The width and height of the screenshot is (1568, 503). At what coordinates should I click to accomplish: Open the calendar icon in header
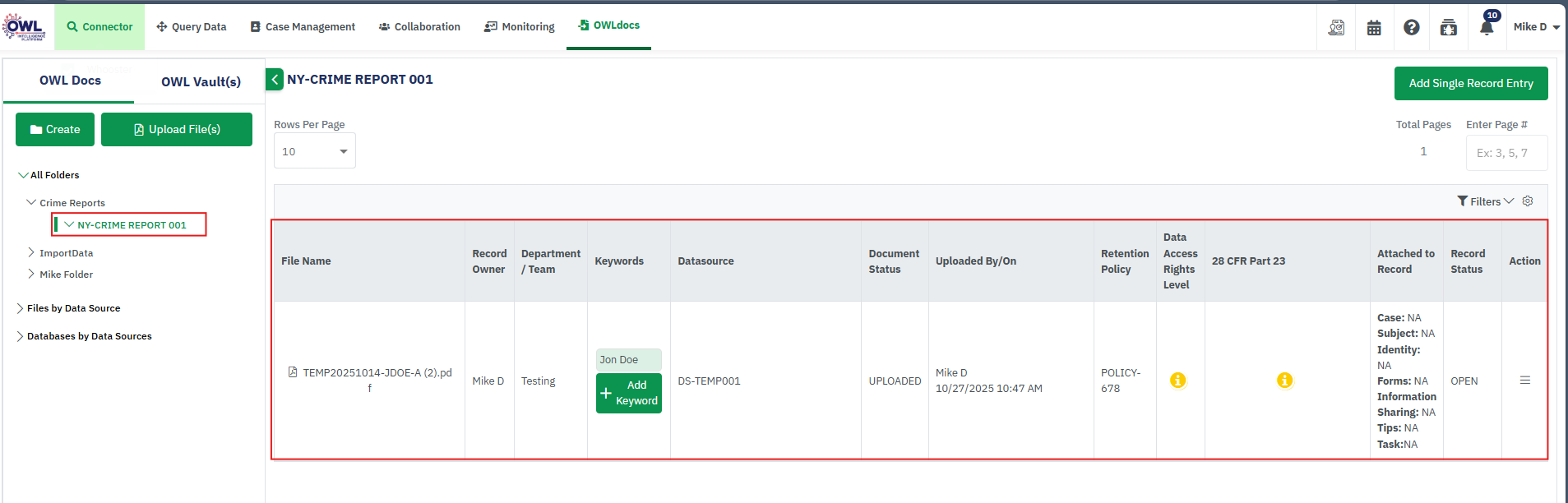(x=1374, y=27)
